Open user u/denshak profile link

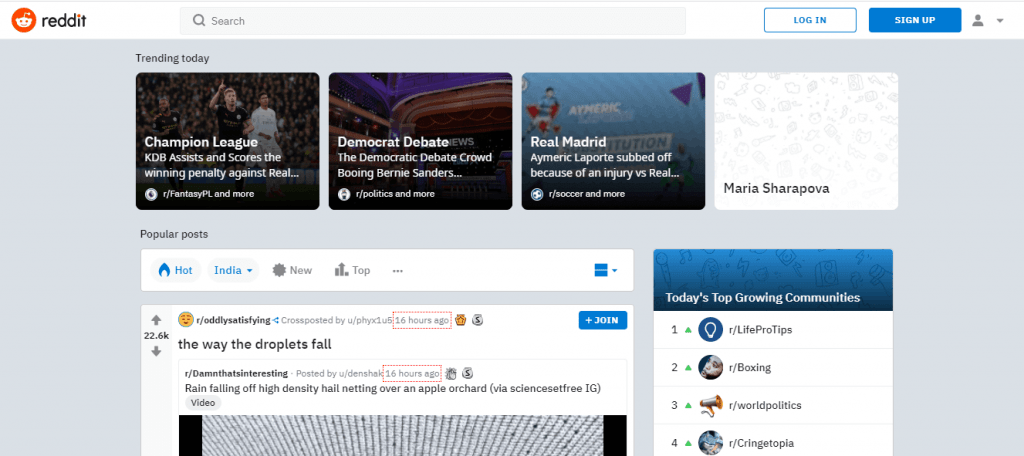point(360,373)
